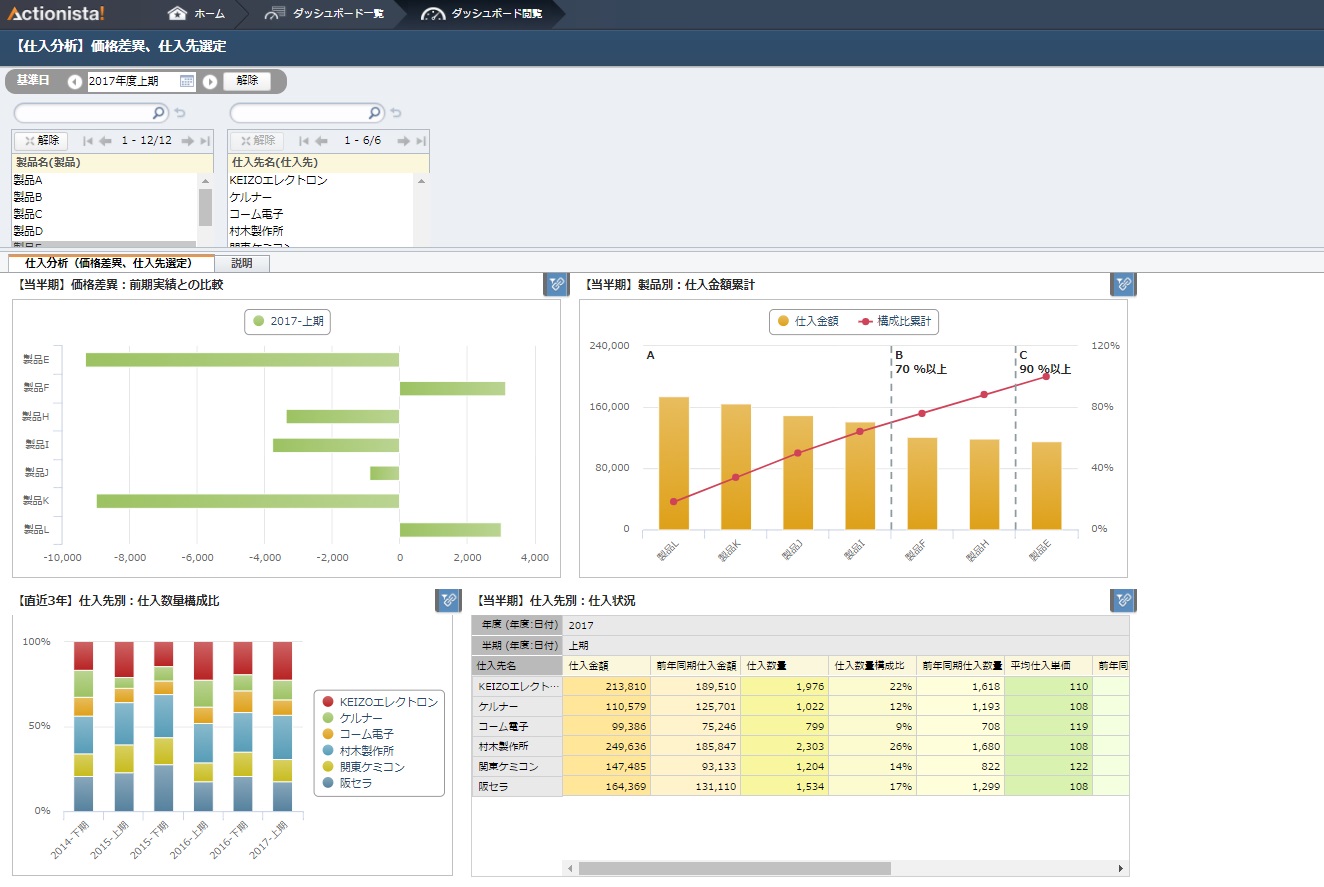Select ケルナー in the supplier list
The width and height of the screenshot is (1324, 887).
pyautogui.click(x=320, y=197)
